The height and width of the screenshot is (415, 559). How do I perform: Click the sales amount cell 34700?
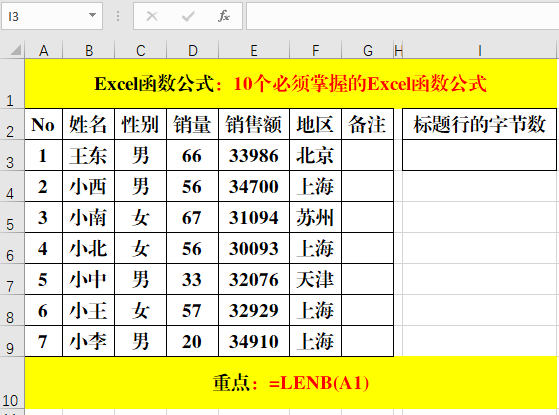tap(254, 186)
